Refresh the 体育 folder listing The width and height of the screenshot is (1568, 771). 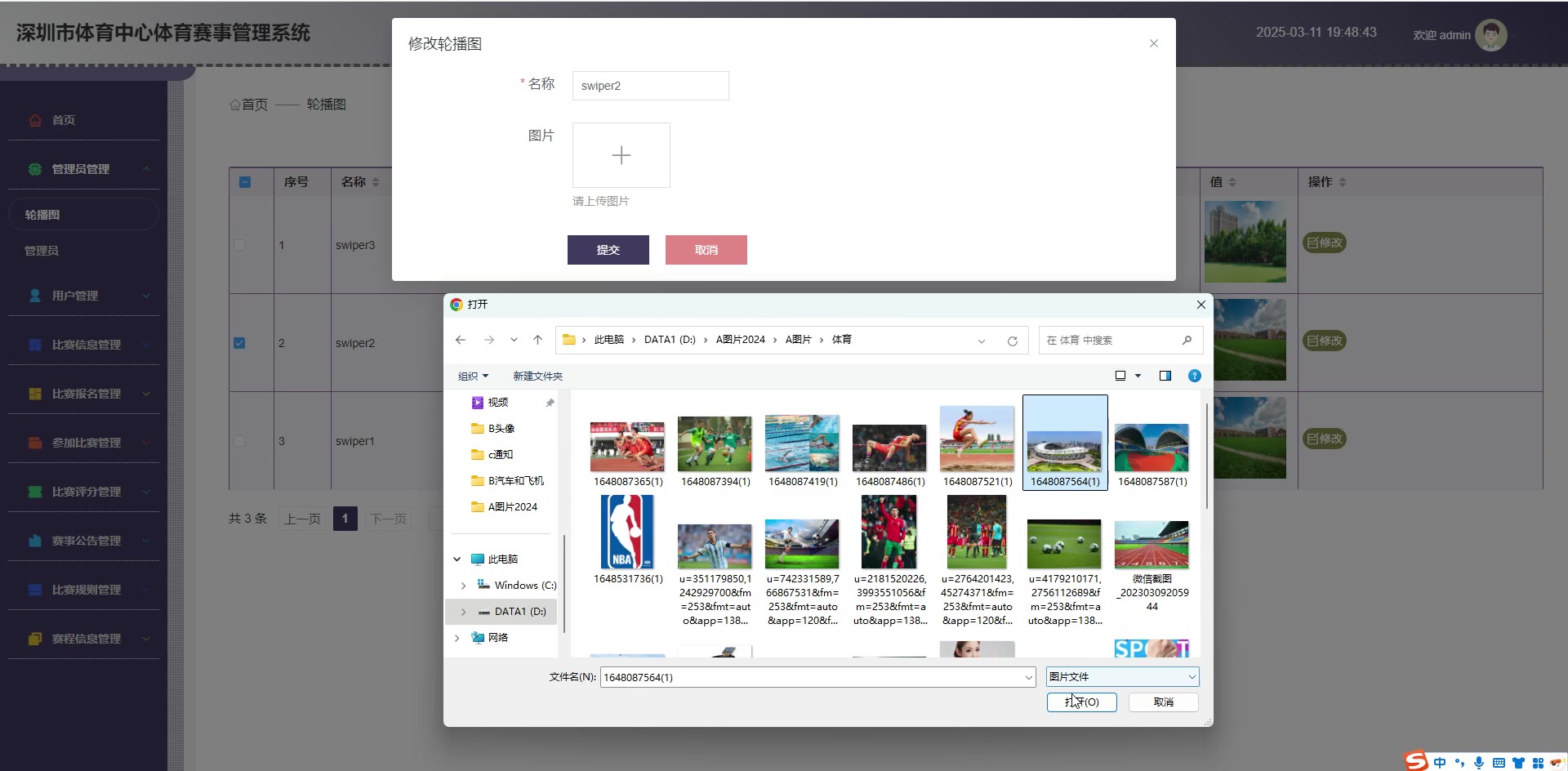1013,341
